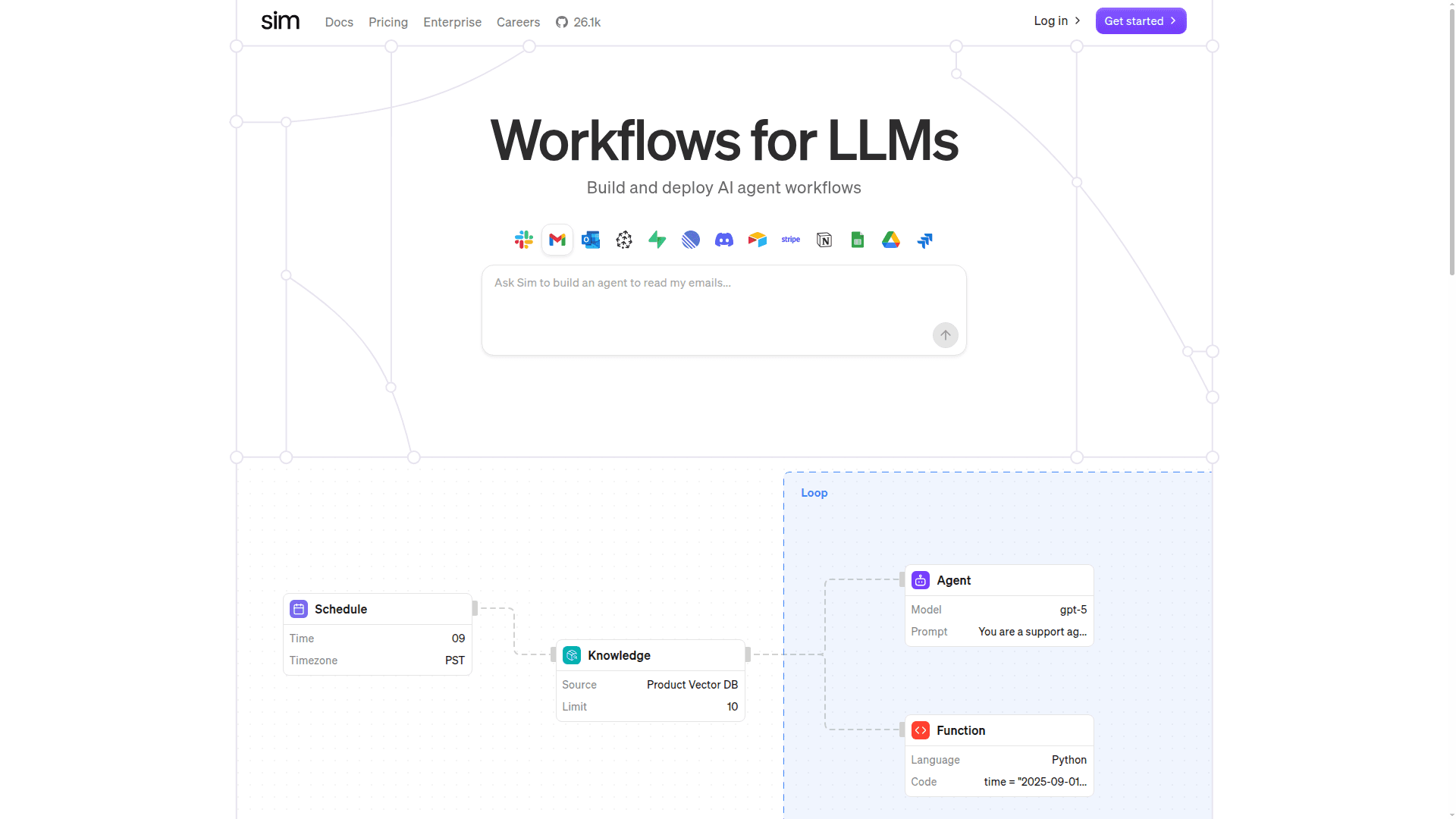Screen dimensions: 1456x819
Task: Go to the Pricing page
Action: tap(388, 22)
